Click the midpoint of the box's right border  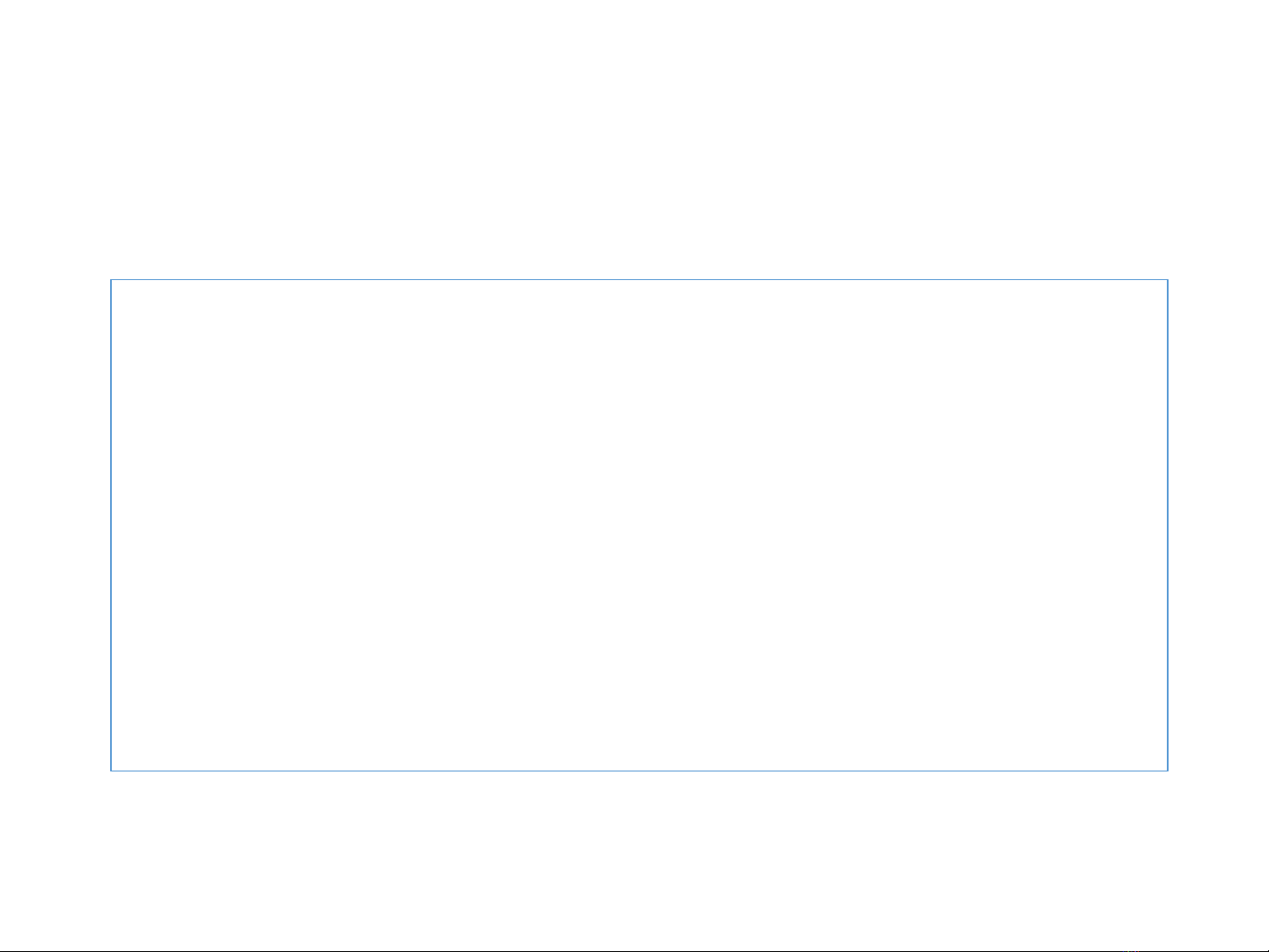(x=1168, y=525)
